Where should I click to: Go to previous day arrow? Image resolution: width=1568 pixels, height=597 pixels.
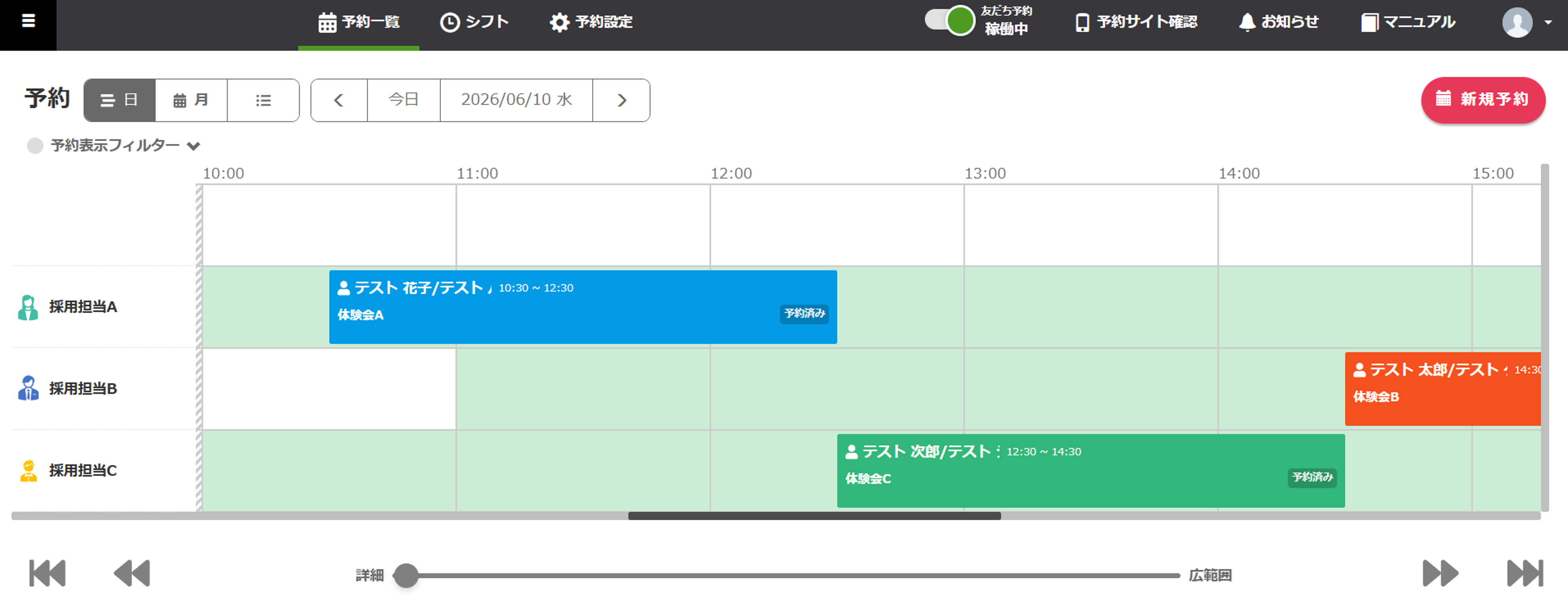click(x=339, y=100)
